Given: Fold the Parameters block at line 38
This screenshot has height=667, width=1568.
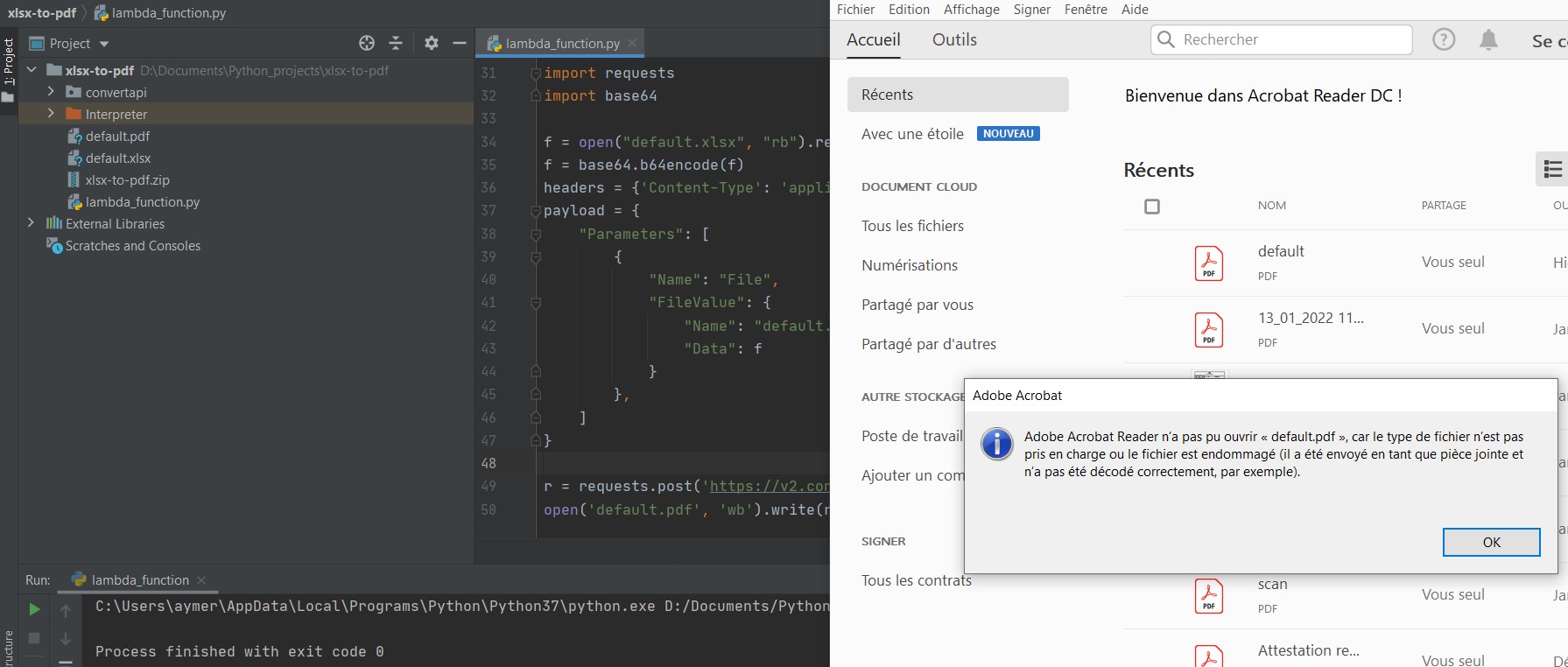Looking at the screenshot, I should [536, 235].
